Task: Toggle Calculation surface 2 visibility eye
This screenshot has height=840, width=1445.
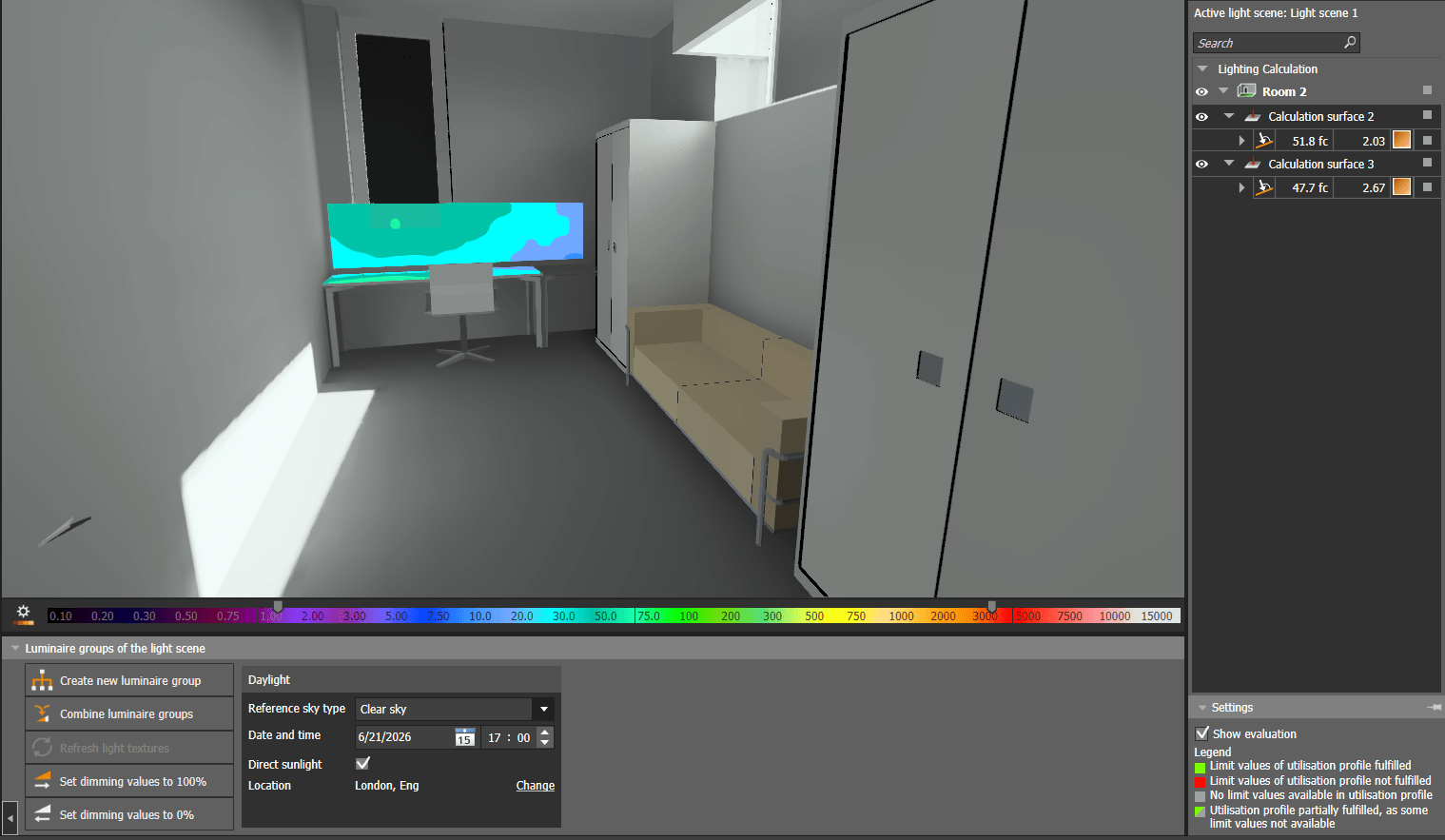Action: pos(1201,117)
